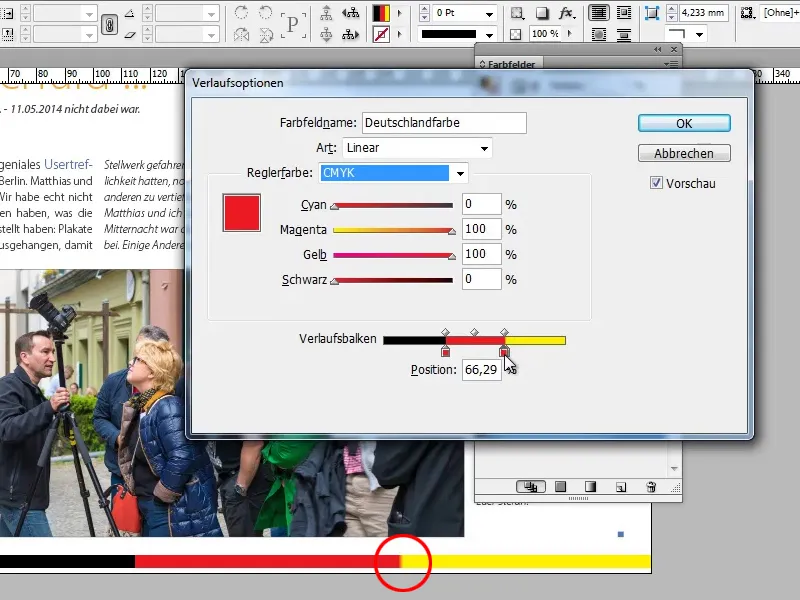800x600 pixels.
Task: Click the New Swatch icon in Farbfelder panel
Action: (619, 487)
